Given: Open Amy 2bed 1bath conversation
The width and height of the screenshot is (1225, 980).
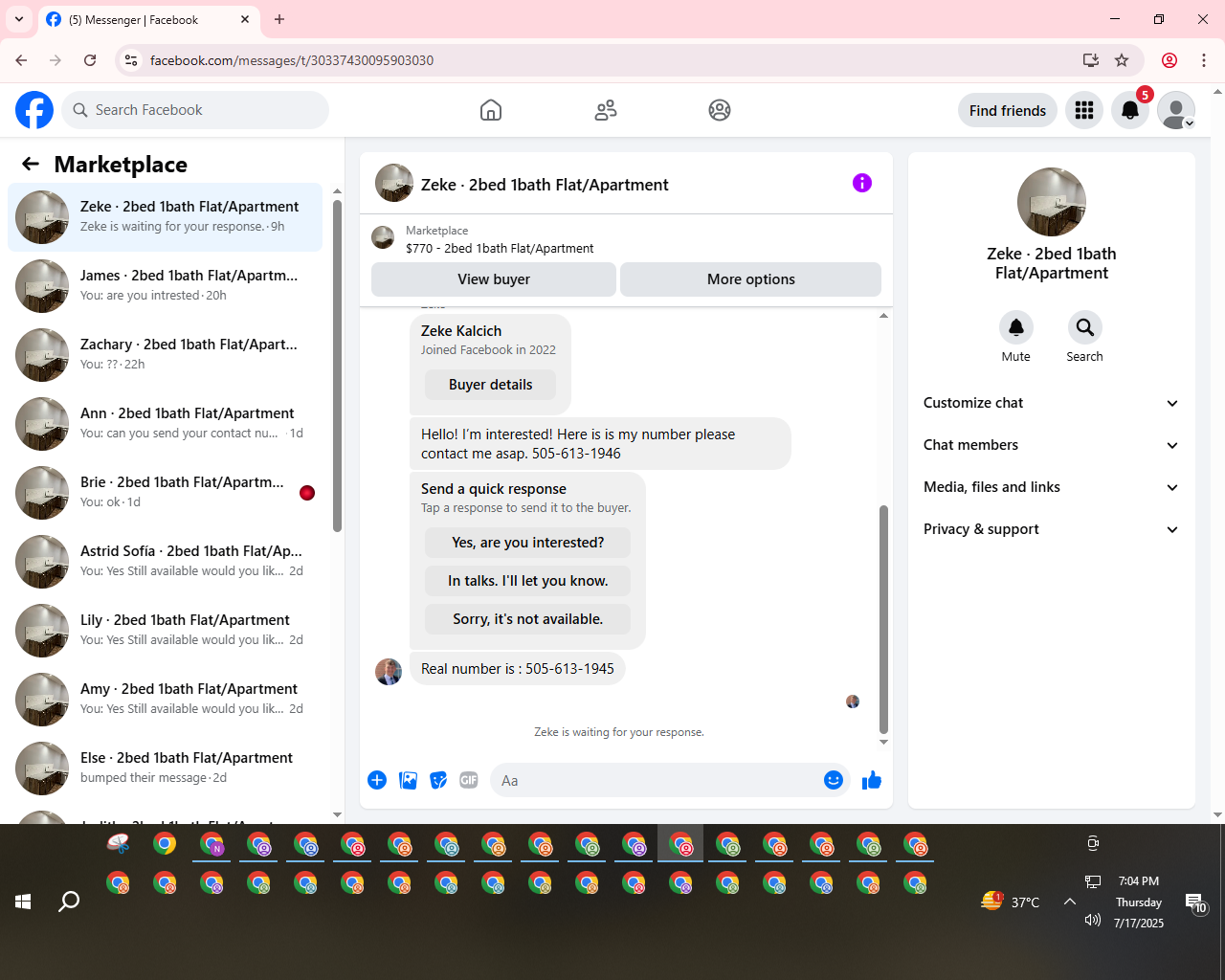Looking at the screenshot, I should point(166,700).
